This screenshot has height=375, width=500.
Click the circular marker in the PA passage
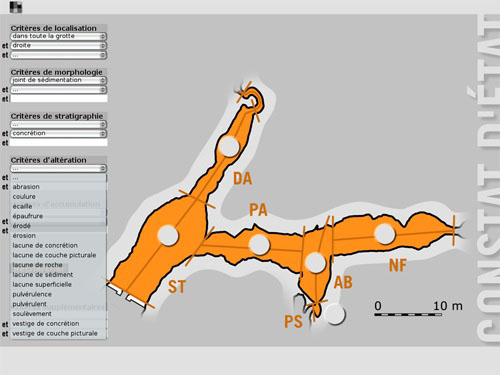pos(259,244)
